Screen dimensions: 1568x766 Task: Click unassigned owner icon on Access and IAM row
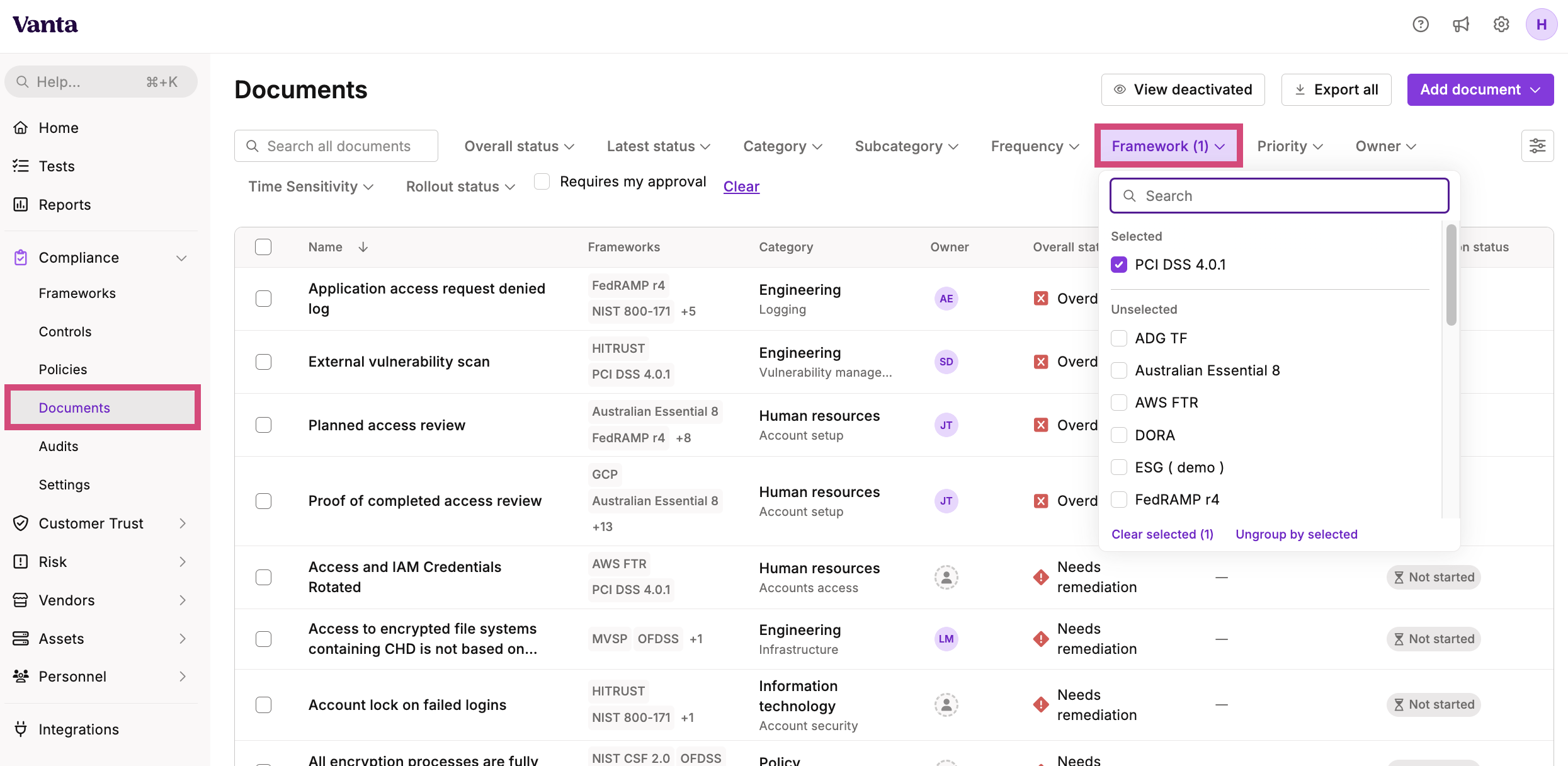tap(946, 577)
